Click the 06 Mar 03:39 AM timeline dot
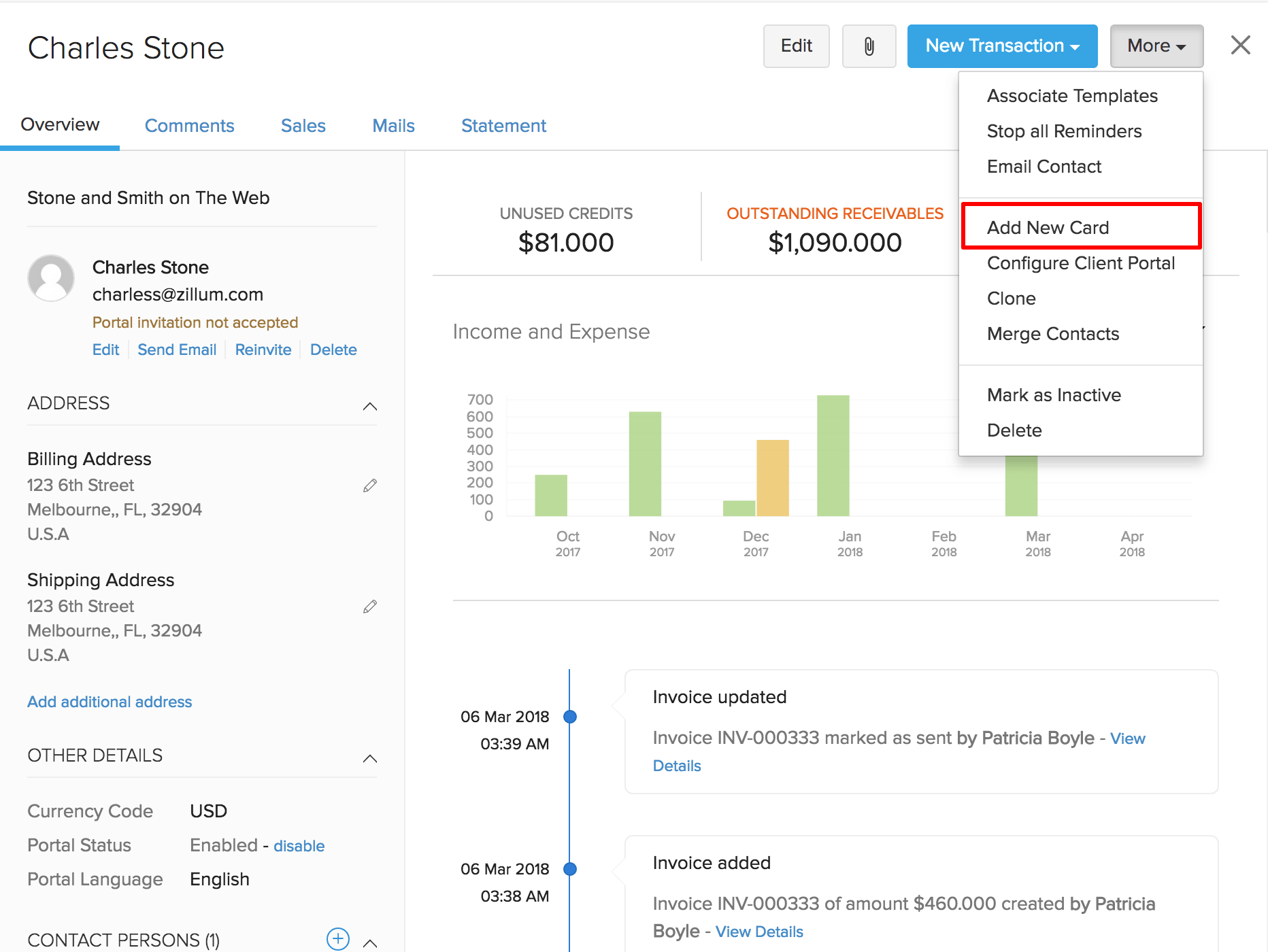Image resolution: width=1268 pixels, height=952 pixels. 570,717
